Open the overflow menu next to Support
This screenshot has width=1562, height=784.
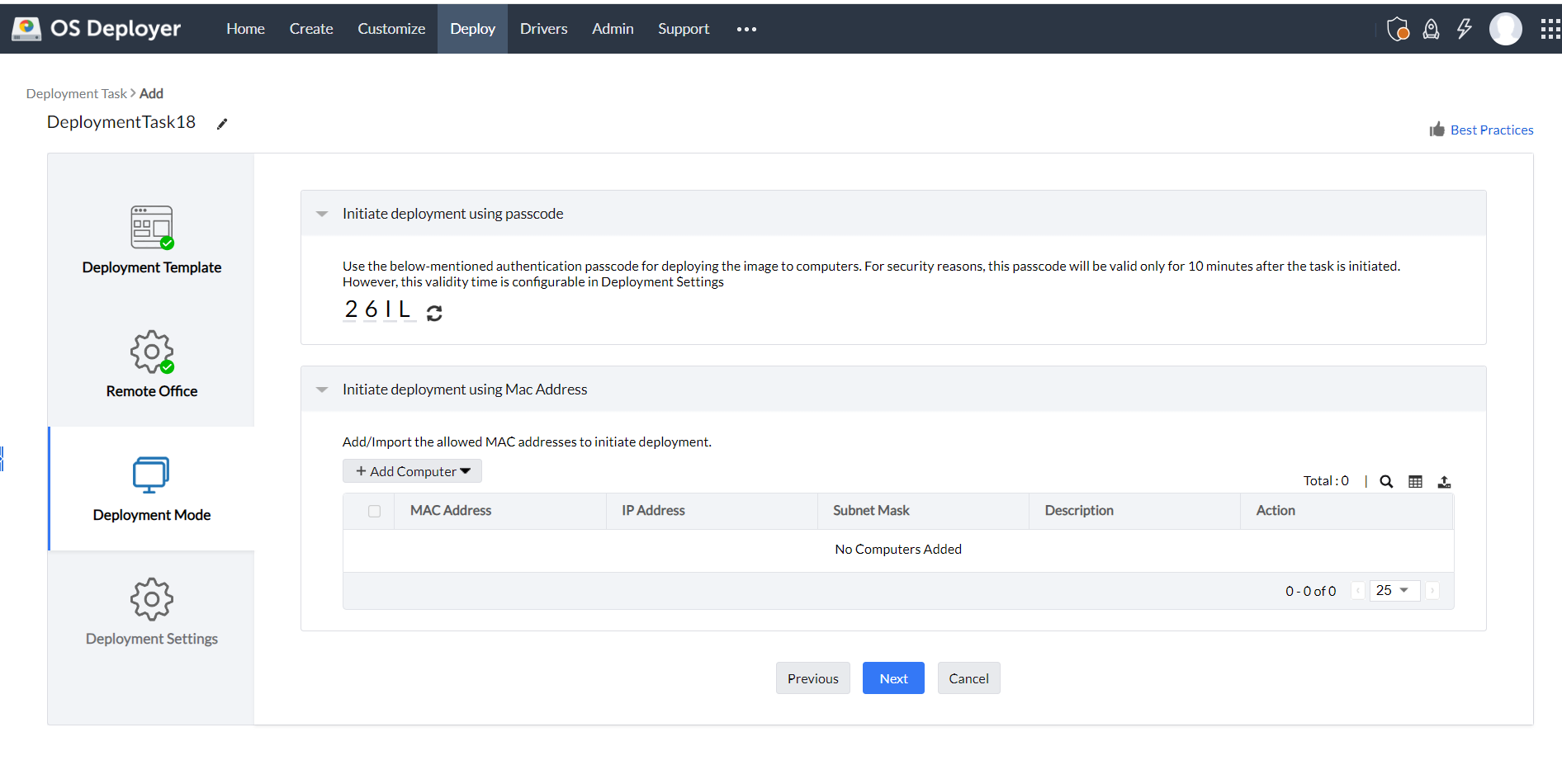[x=745, y=28]
